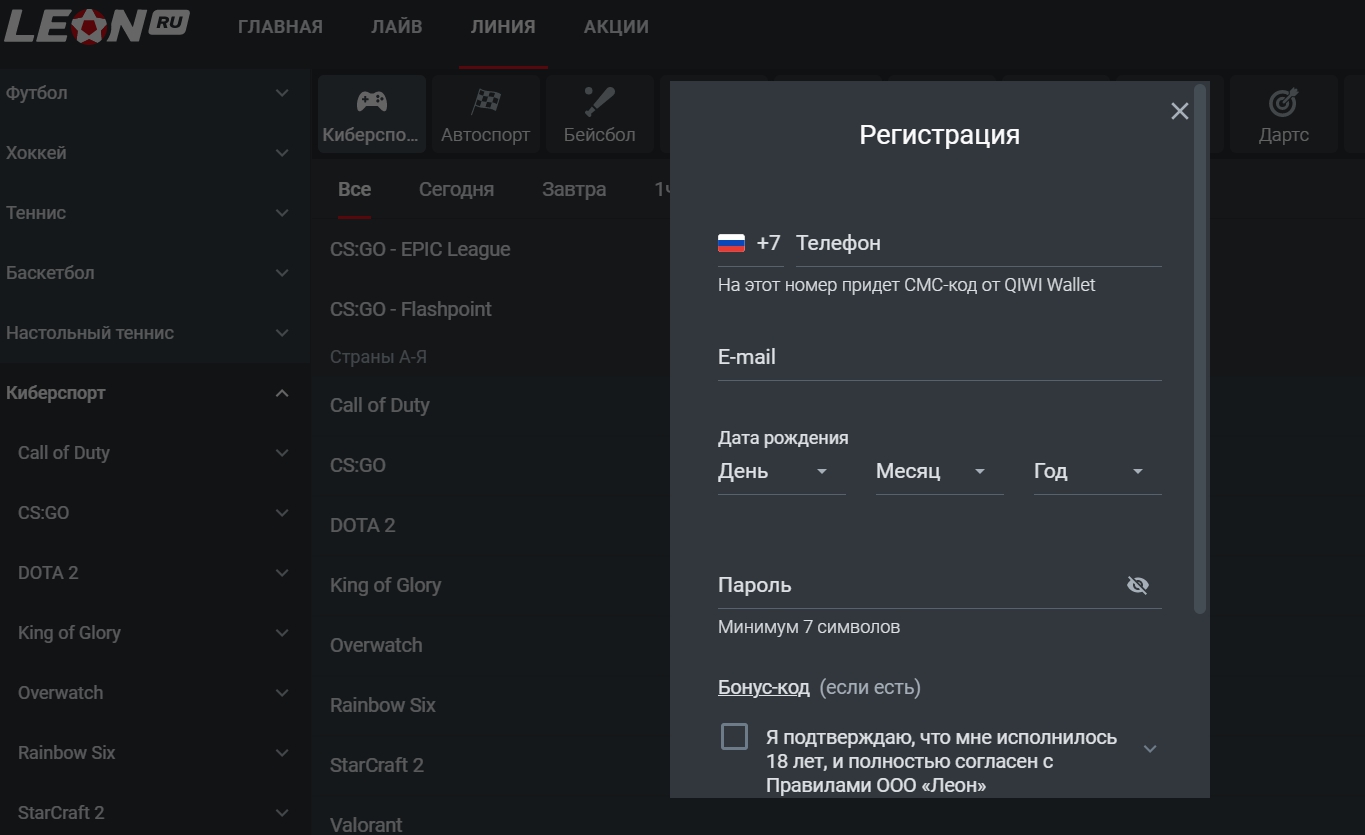Viewport: 1365px width, 835px height.
Task: Expand the Футбол sidebar section
Action: [282, 93]
